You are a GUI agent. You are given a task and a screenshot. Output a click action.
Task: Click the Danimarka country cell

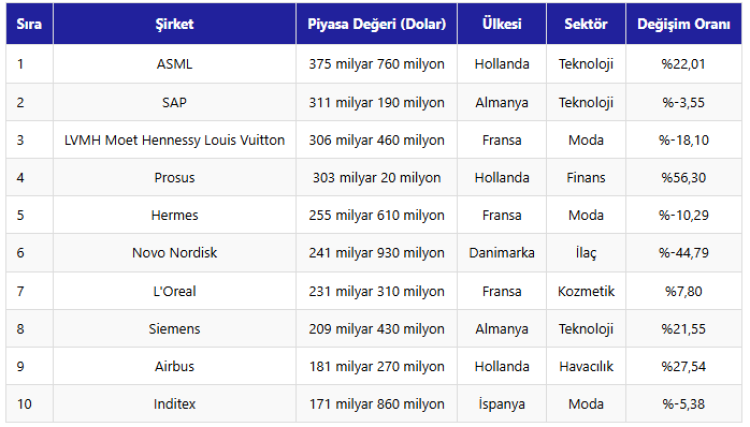[501, 253]
